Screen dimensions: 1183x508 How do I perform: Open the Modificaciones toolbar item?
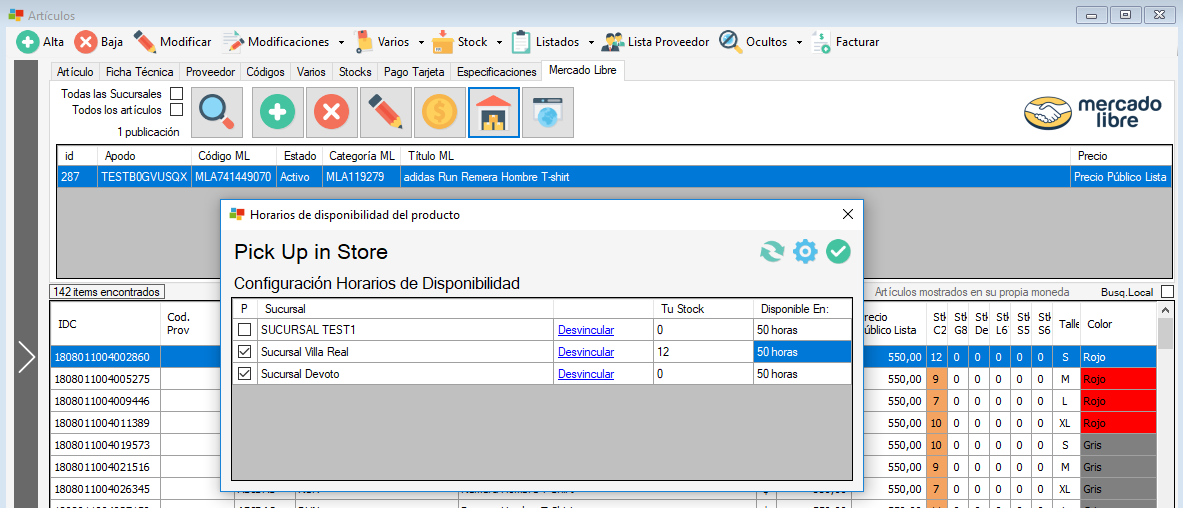click(x=276, y=42)
